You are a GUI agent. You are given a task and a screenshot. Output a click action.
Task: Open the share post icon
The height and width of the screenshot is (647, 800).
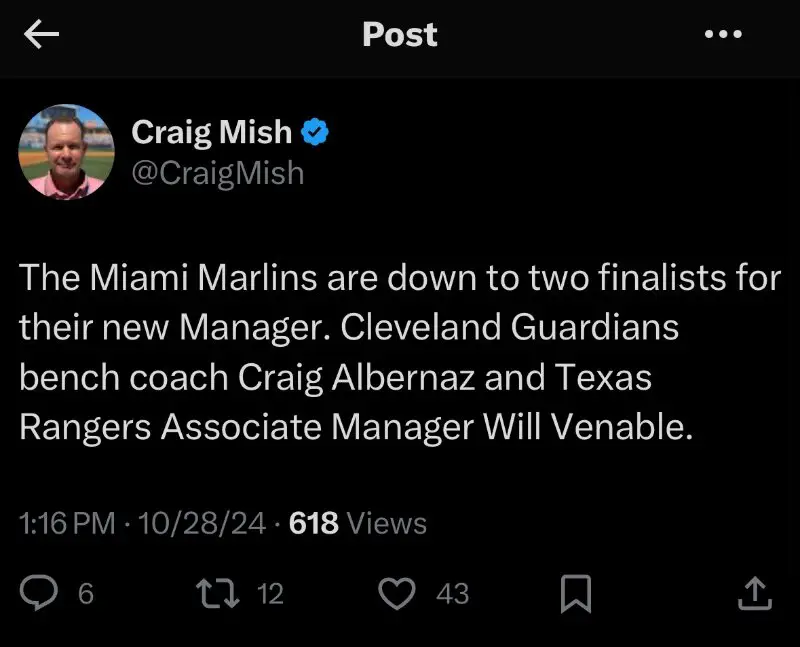(754, 594)
